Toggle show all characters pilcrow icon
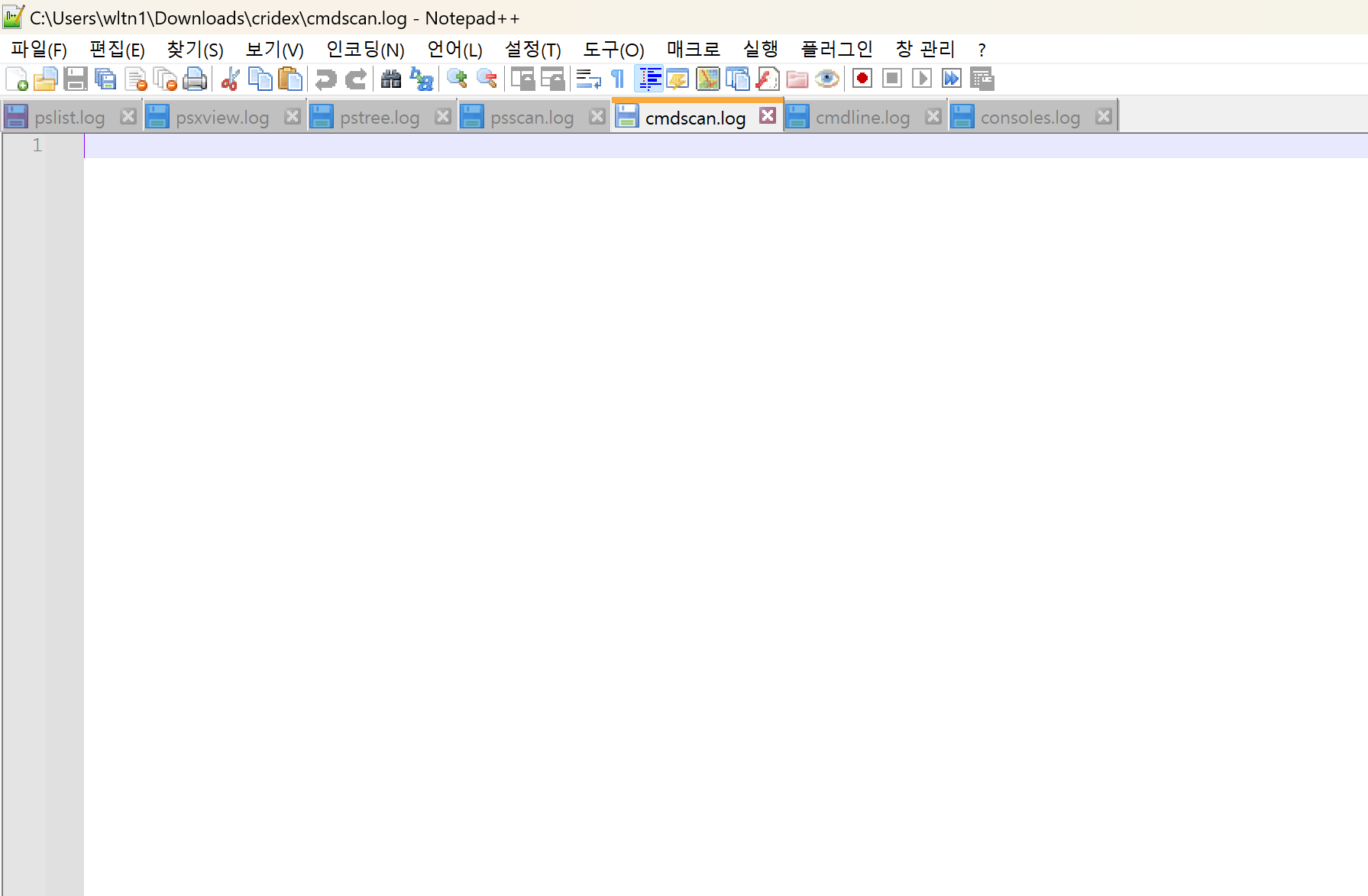This screenshot has width=1368, height=896. pos(618,79)
